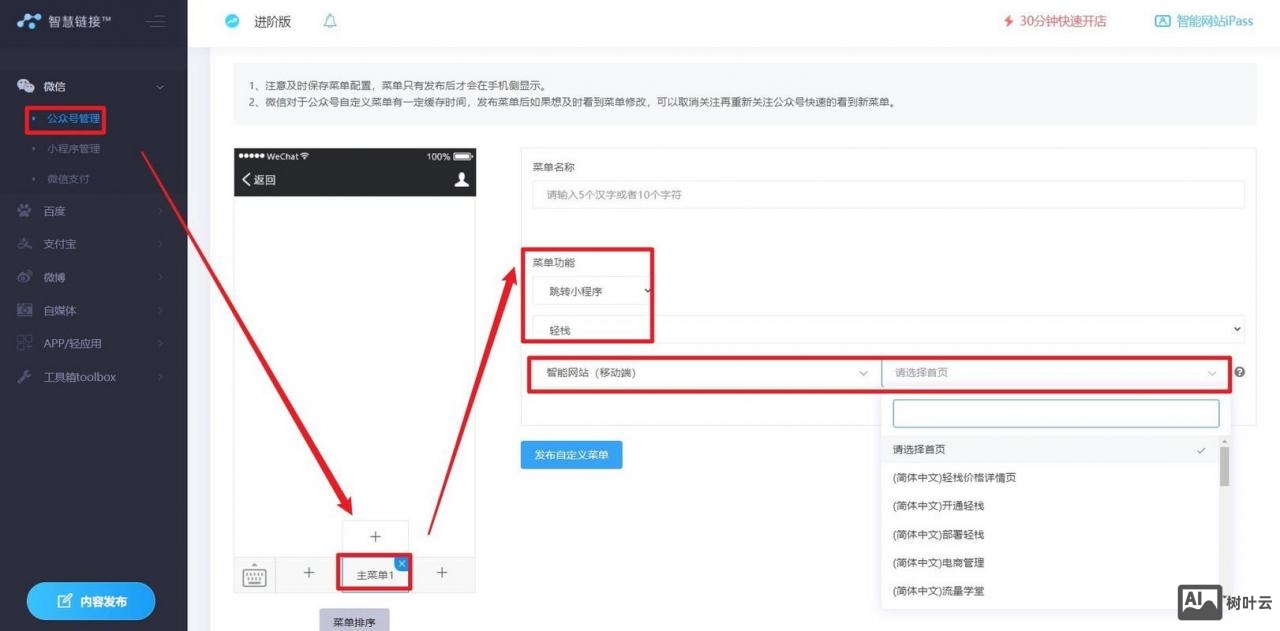Image resolution: width=1280 pixels, height=631 pixels.
Task: Click the notification bell icon
Action: [x=330, y=21]
